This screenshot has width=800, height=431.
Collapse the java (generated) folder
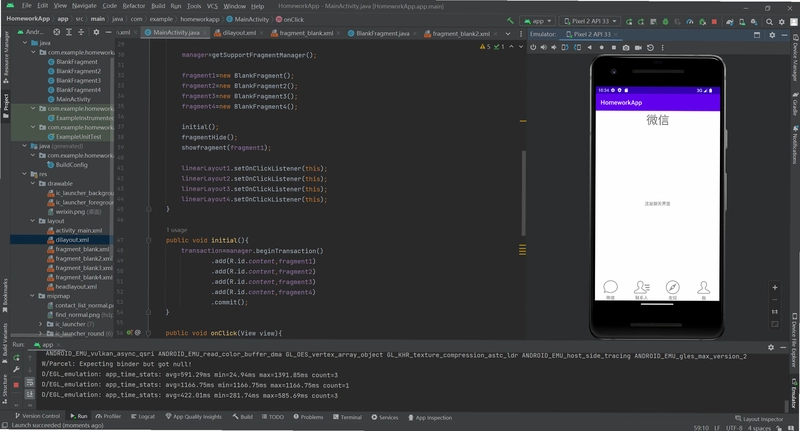[x=24, y=146]
